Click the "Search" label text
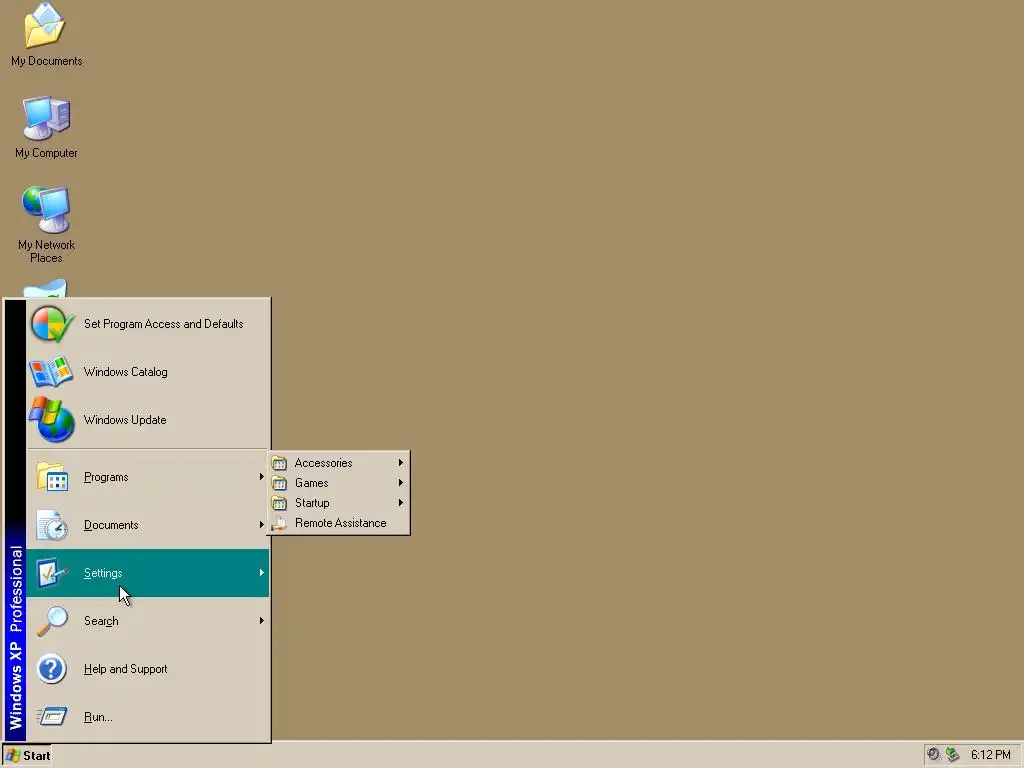This screenshot has width=1024, height=768. click(x=101, y=621)
